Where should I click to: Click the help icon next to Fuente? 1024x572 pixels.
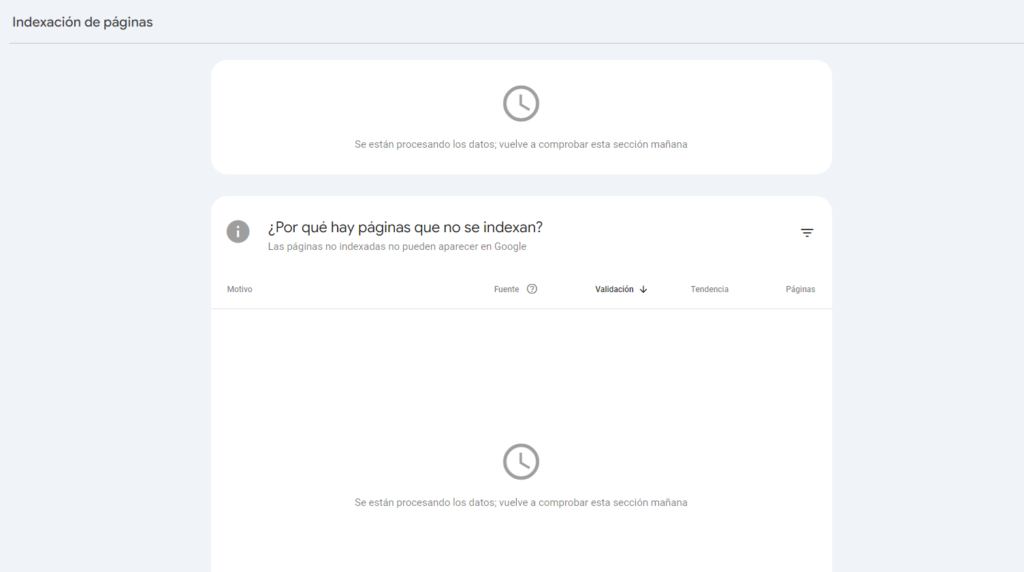pos(532,289)
